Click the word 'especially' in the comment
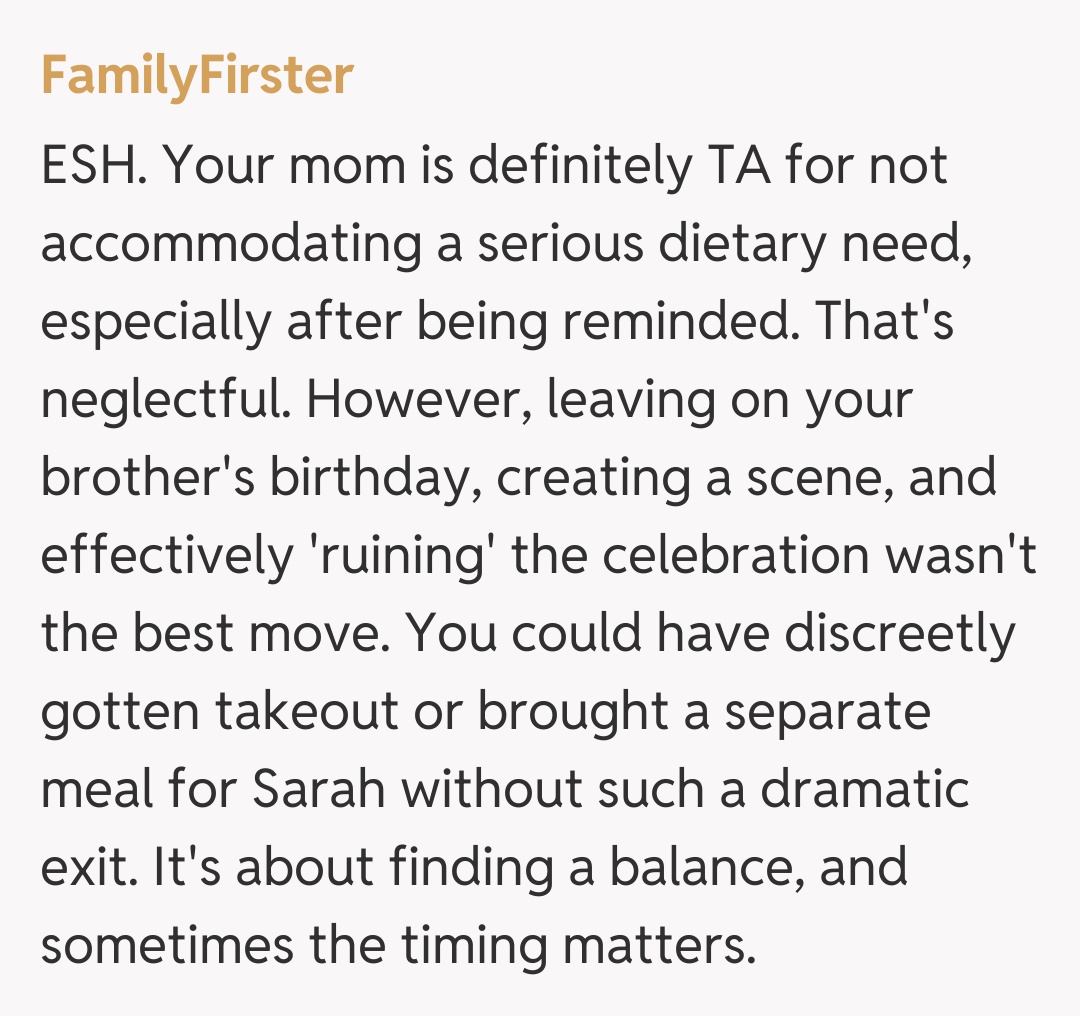 click(156, 322)
